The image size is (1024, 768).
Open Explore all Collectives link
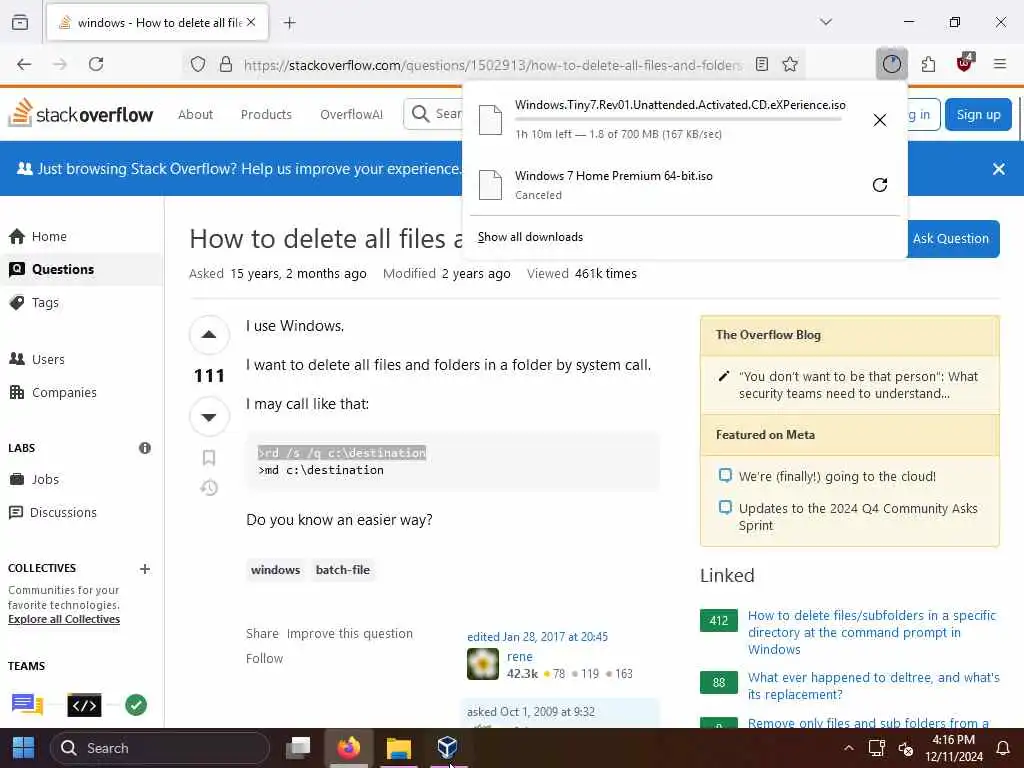click(64, 619)
